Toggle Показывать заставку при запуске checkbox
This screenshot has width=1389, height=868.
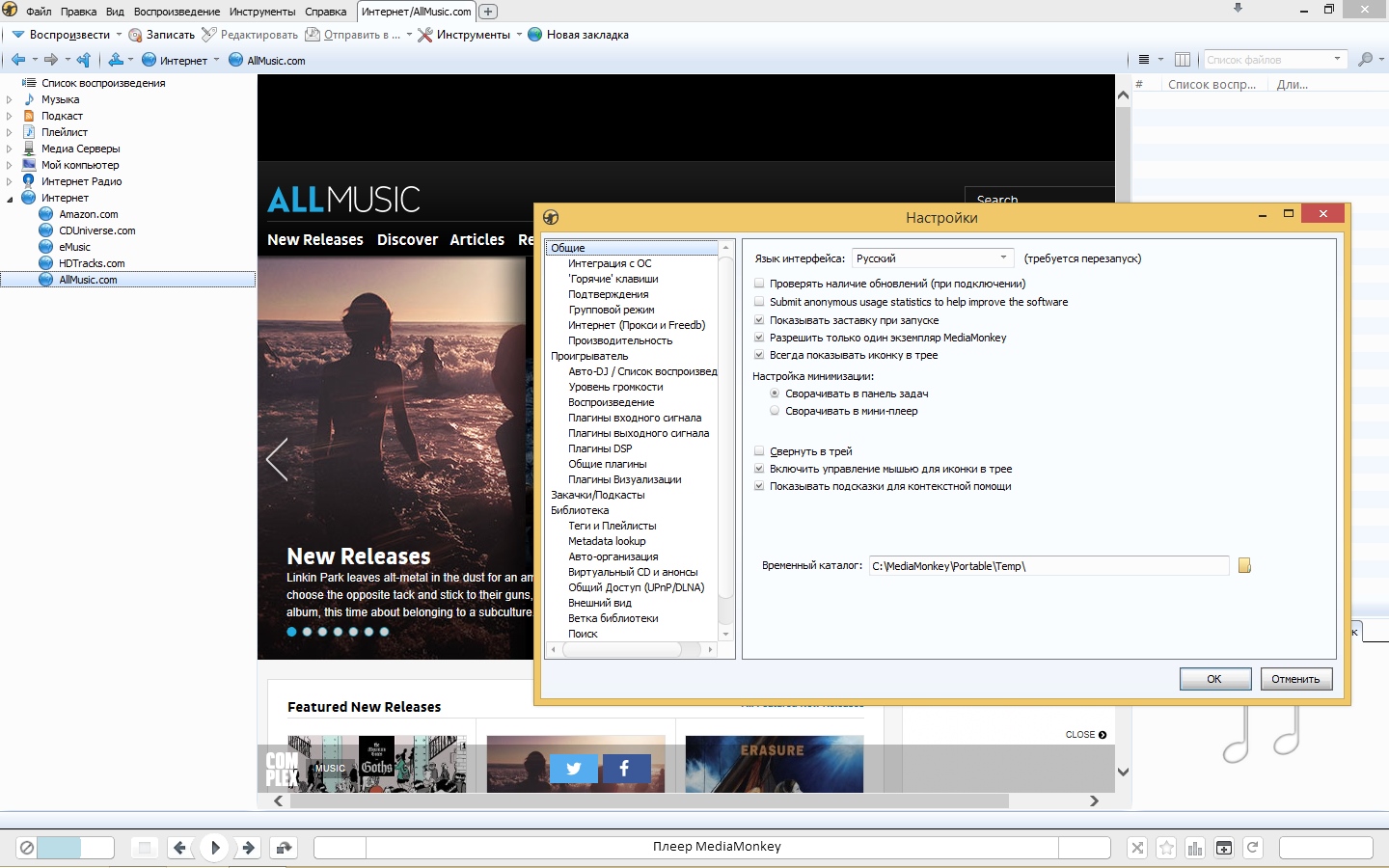tap(759, 320)
